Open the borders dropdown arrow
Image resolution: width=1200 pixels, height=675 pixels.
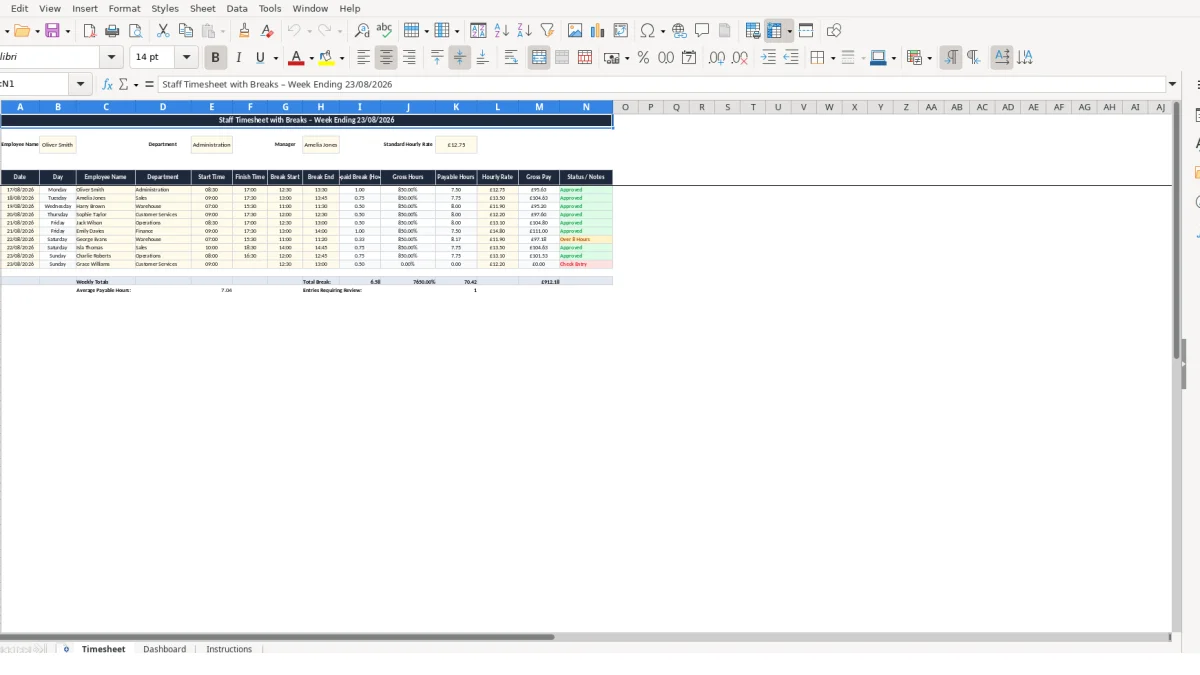(832, 58)
